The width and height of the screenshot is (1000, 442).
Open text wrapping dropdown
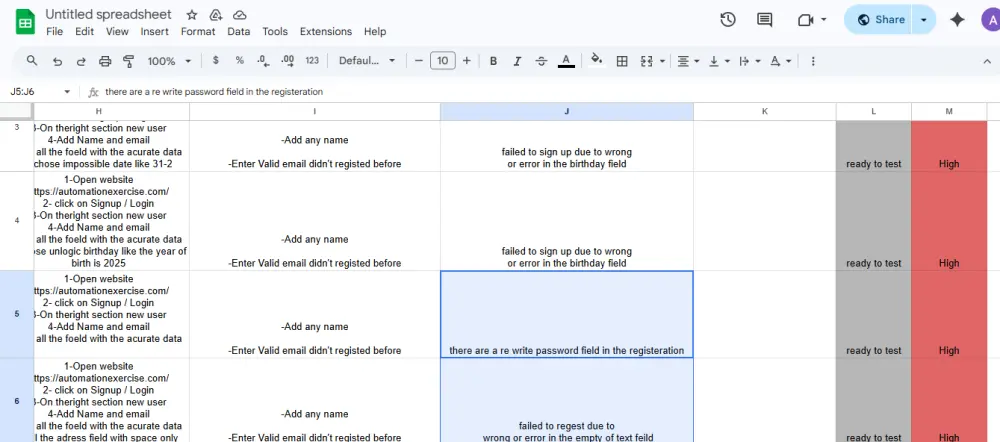(x=749, y=61)
